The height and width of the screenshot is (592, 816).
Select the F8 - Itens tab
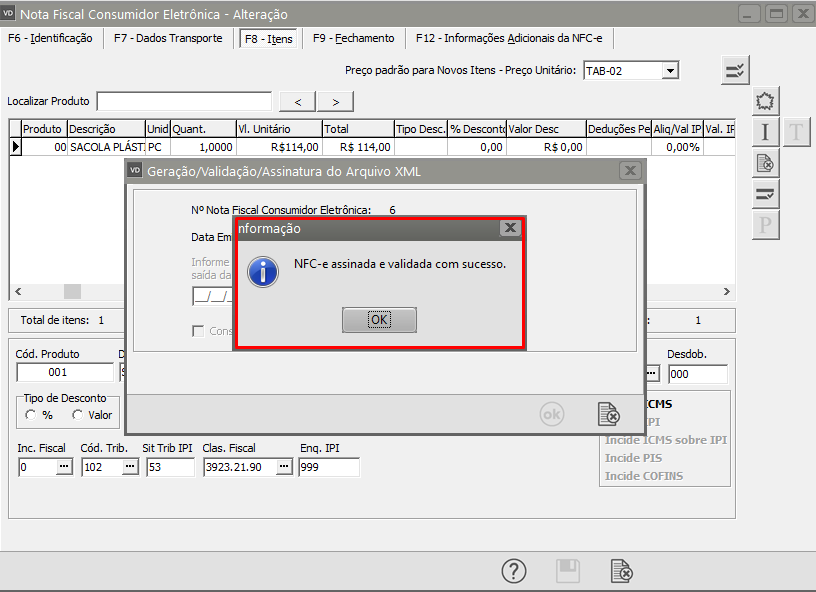click(x=269, y=39)
